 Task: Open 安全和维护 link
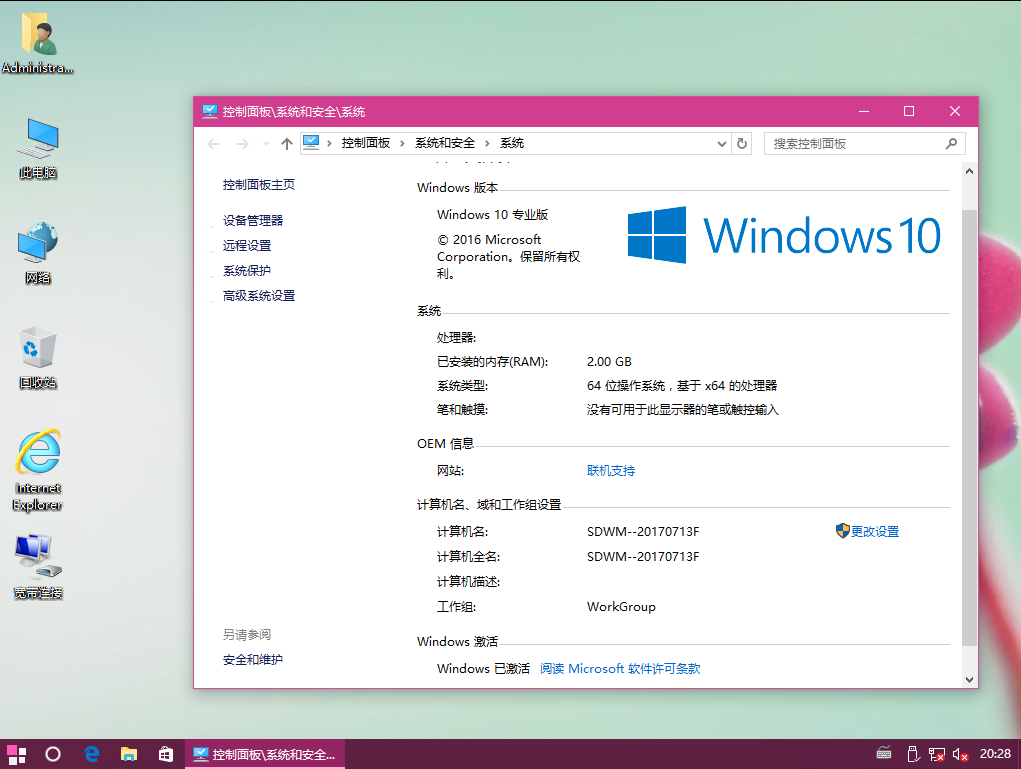click(x=253, y=660)
